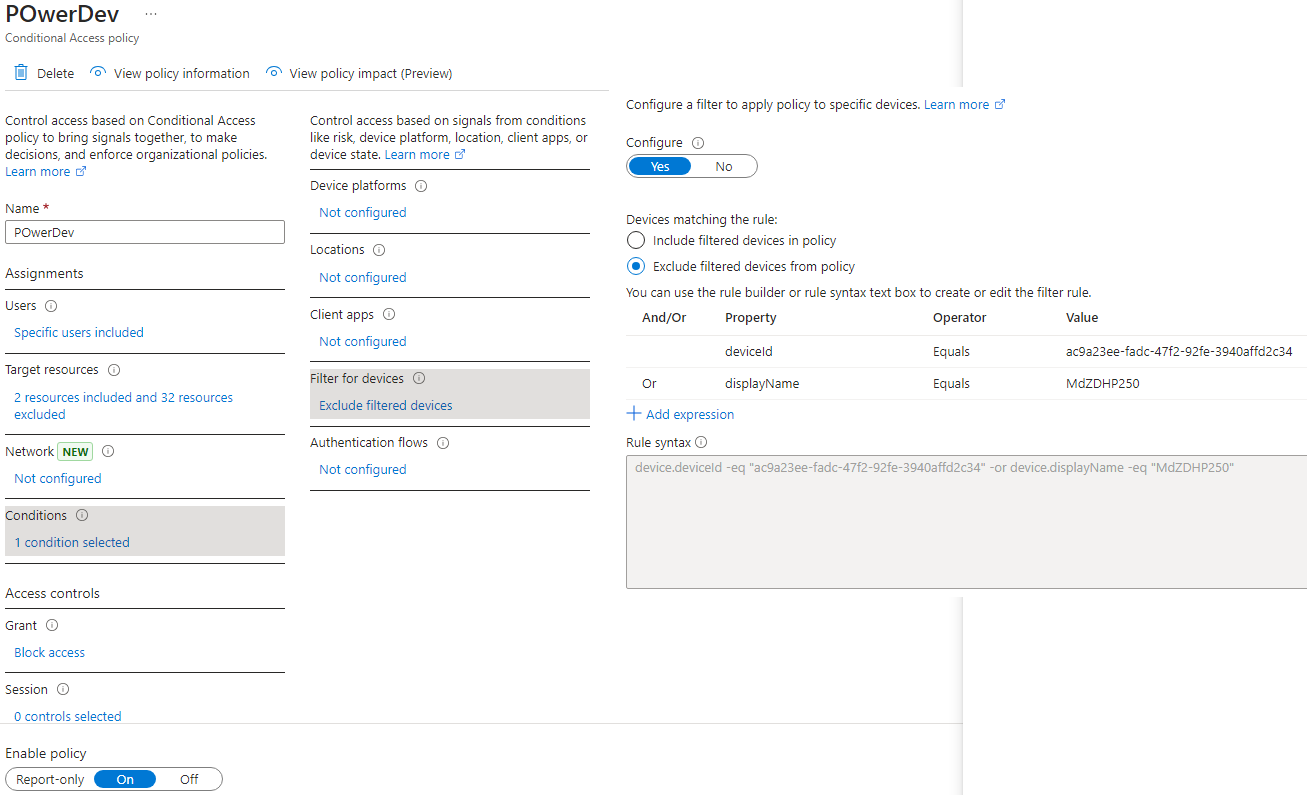Screen dimensions: 1307x795
Task: Click the Operator column header
Action: point(960,318)
